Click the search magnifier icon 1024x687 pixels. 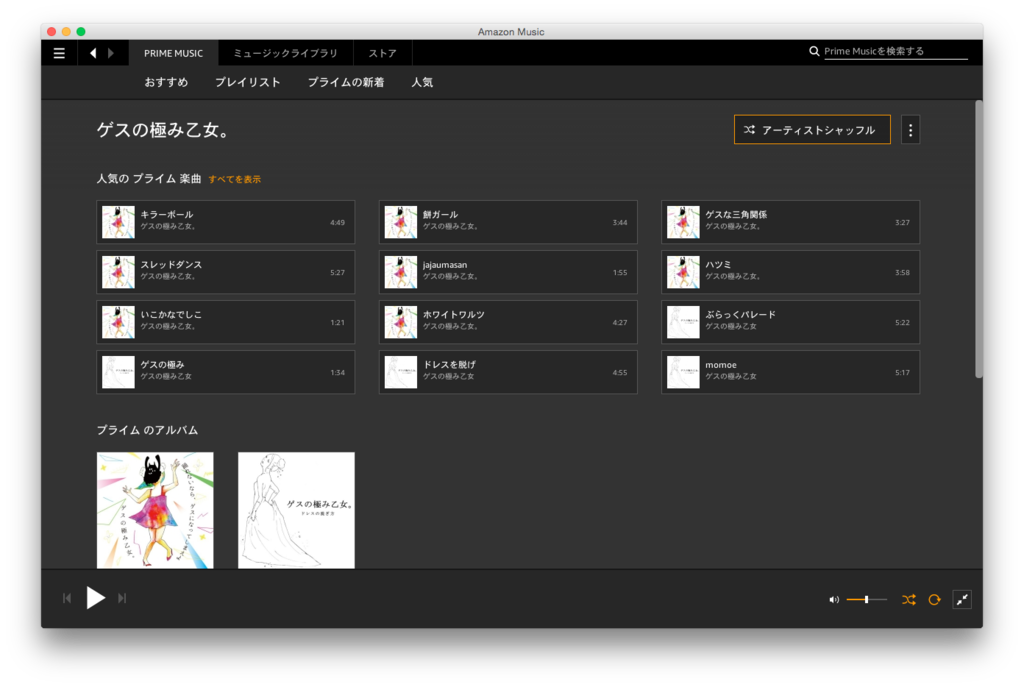(x=814, y=51)
